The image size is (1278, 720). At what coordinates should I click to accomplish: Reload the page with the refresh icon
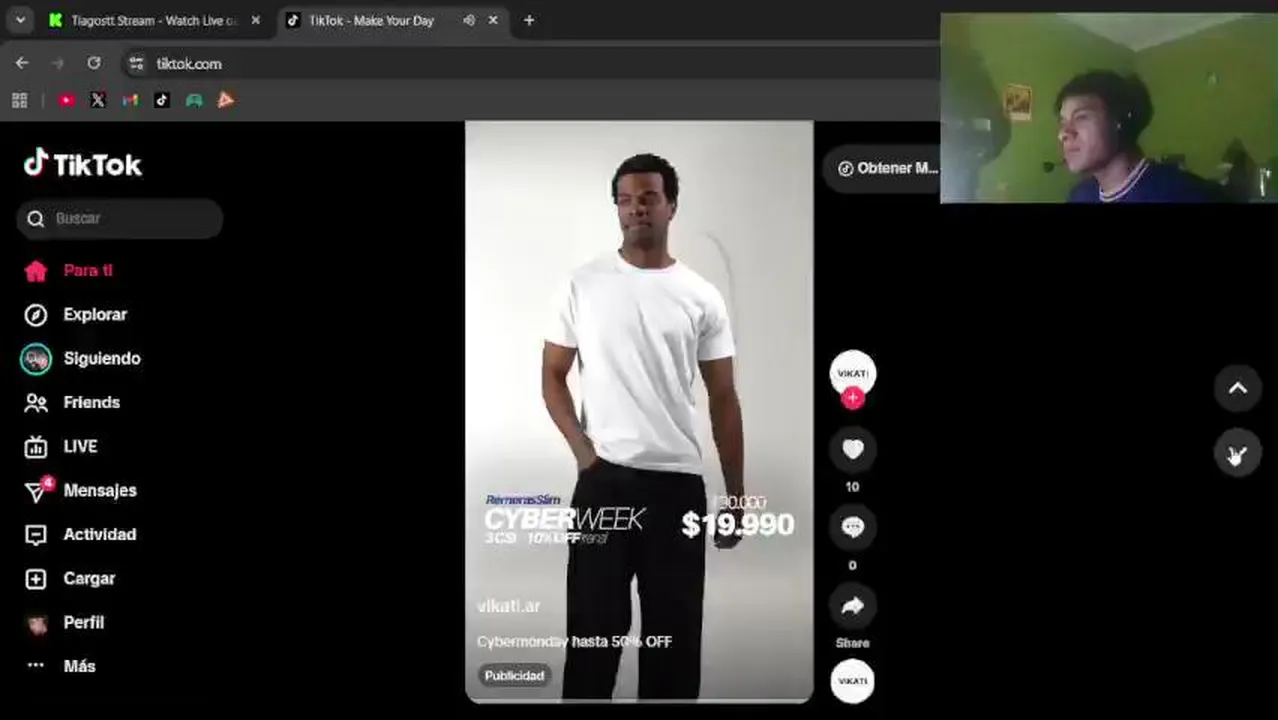93,63
